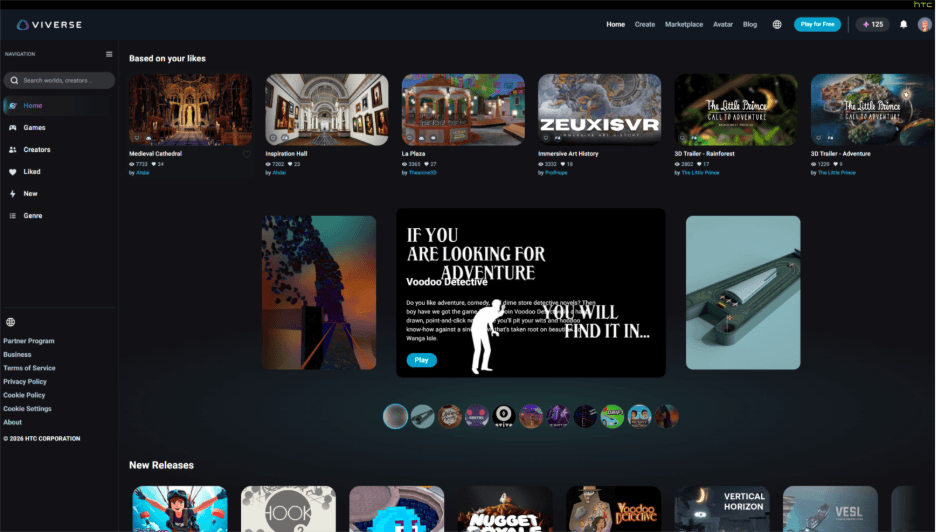
Task: Open creator Theexine3D link under La Plaza
Action: [423, 173]
